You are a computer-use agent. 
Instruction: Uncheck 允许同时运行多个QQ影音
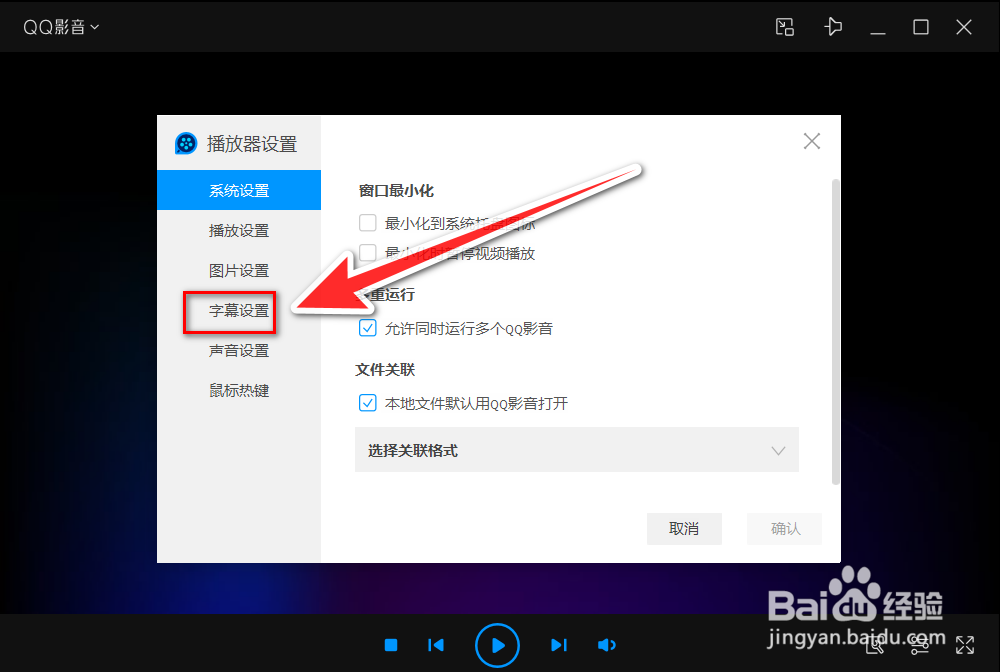point(367,328)
